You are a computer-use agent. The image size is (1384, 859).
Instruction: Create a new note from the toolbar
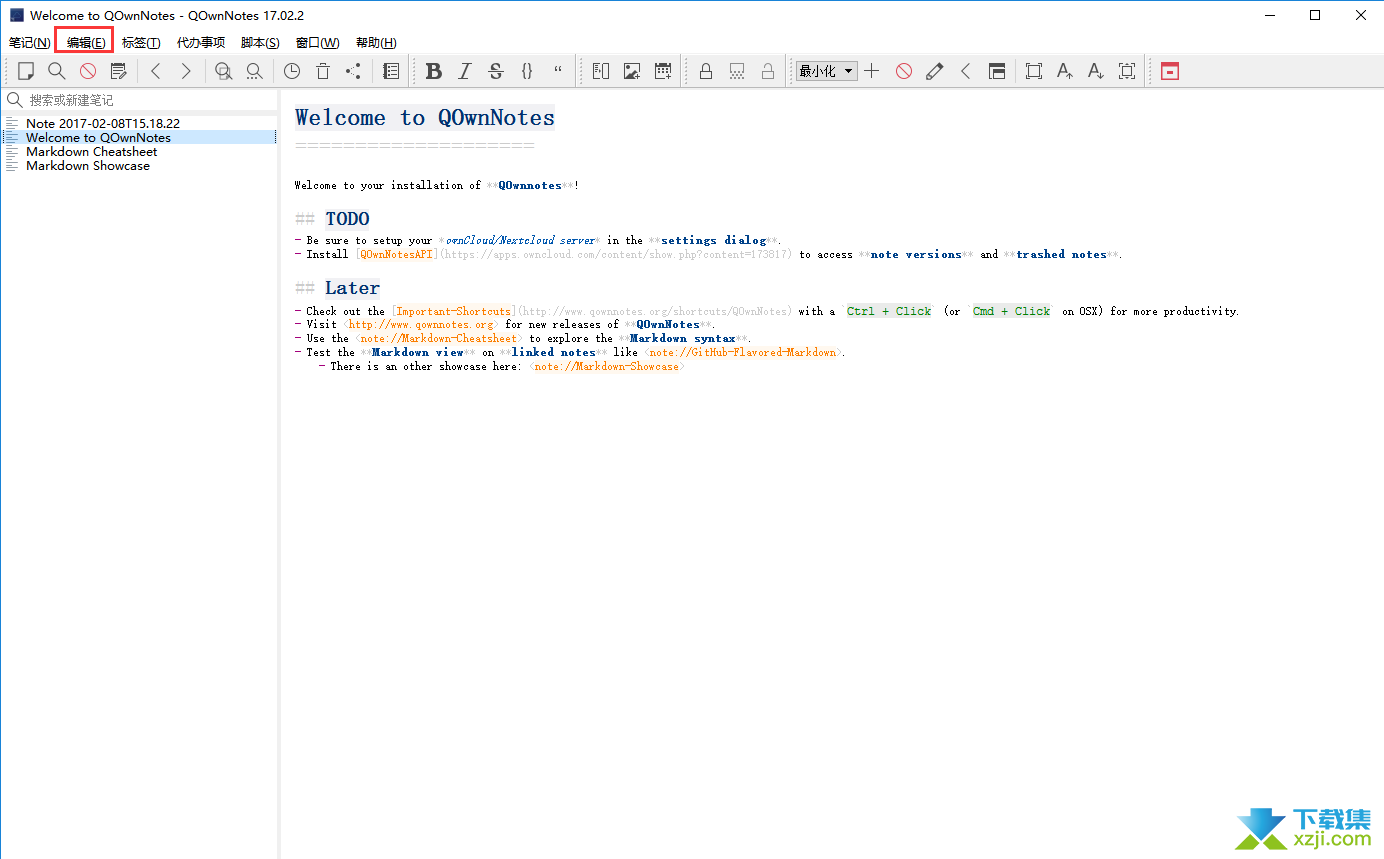pyautogui.click(x=26, y=71)
